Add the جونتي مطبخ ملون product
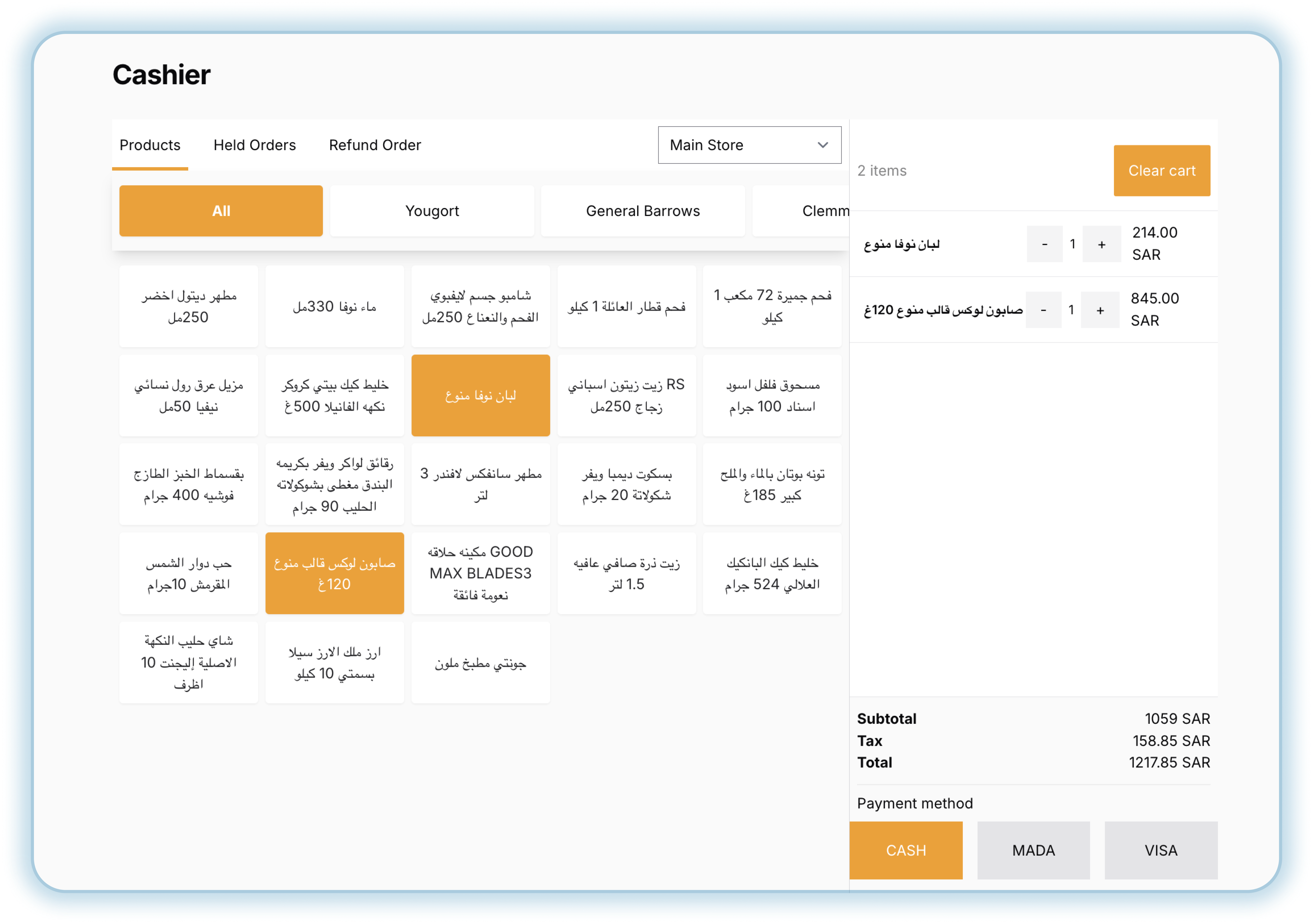 coord(480,662)
